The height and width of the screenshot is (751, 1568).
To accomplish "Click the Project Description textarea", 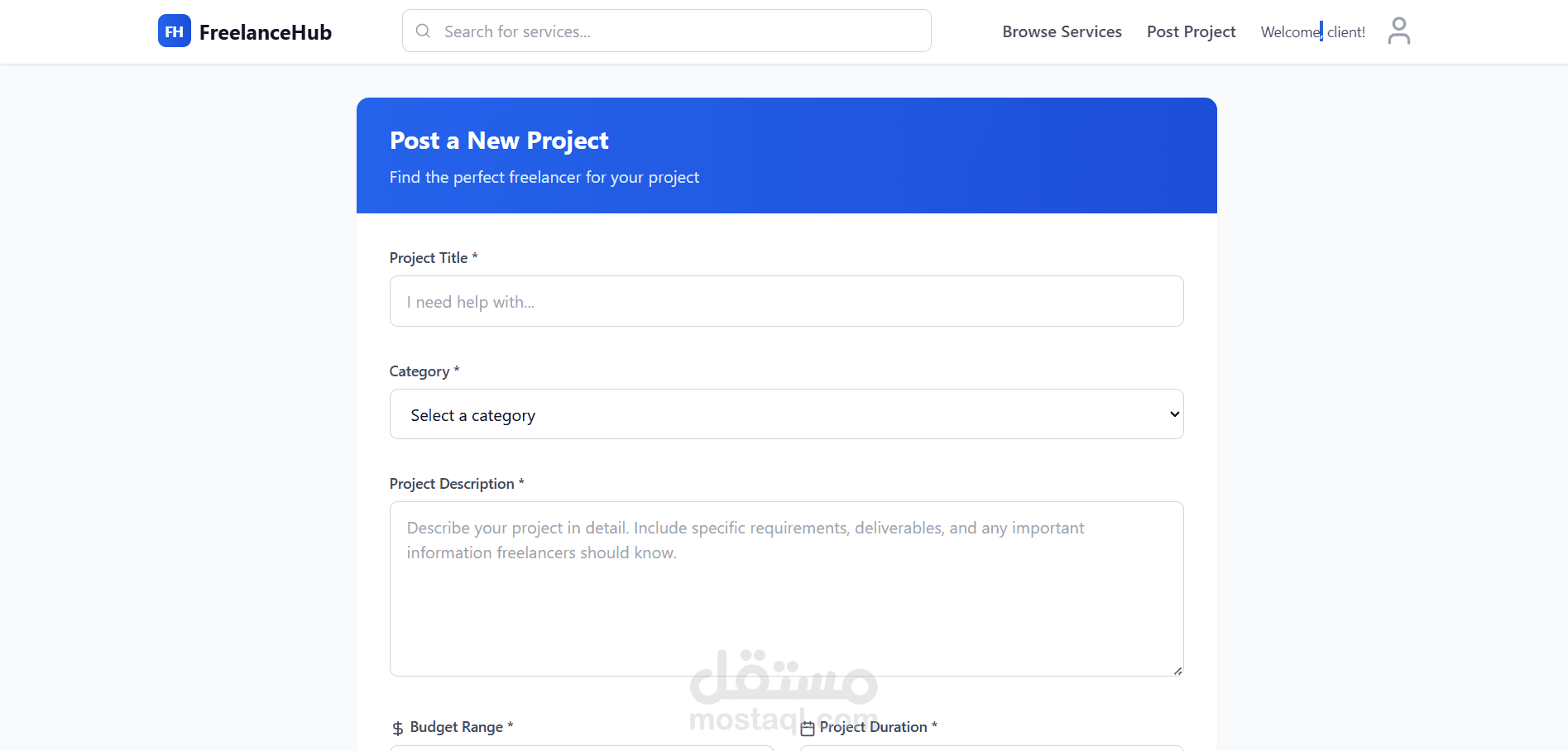I will [x=786, y=589].
